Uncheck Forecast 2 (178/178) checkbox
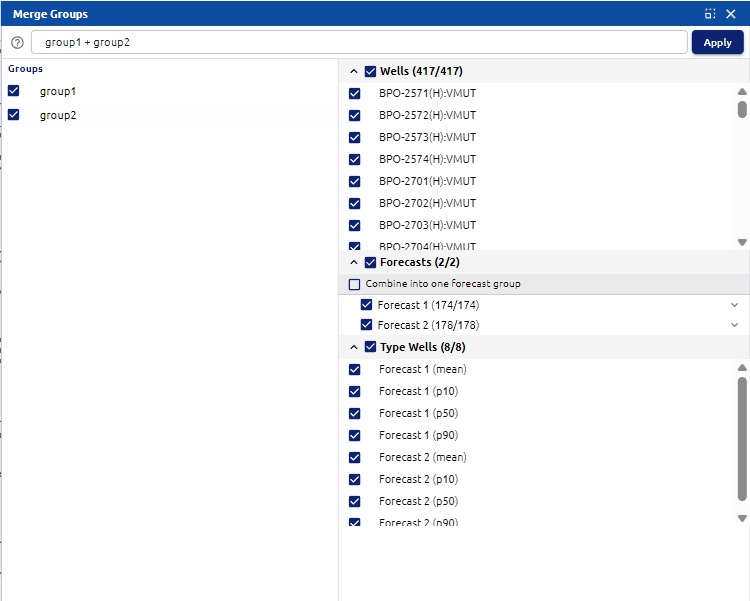The width and height of the screenshot is (750, 601). [366, 325]
